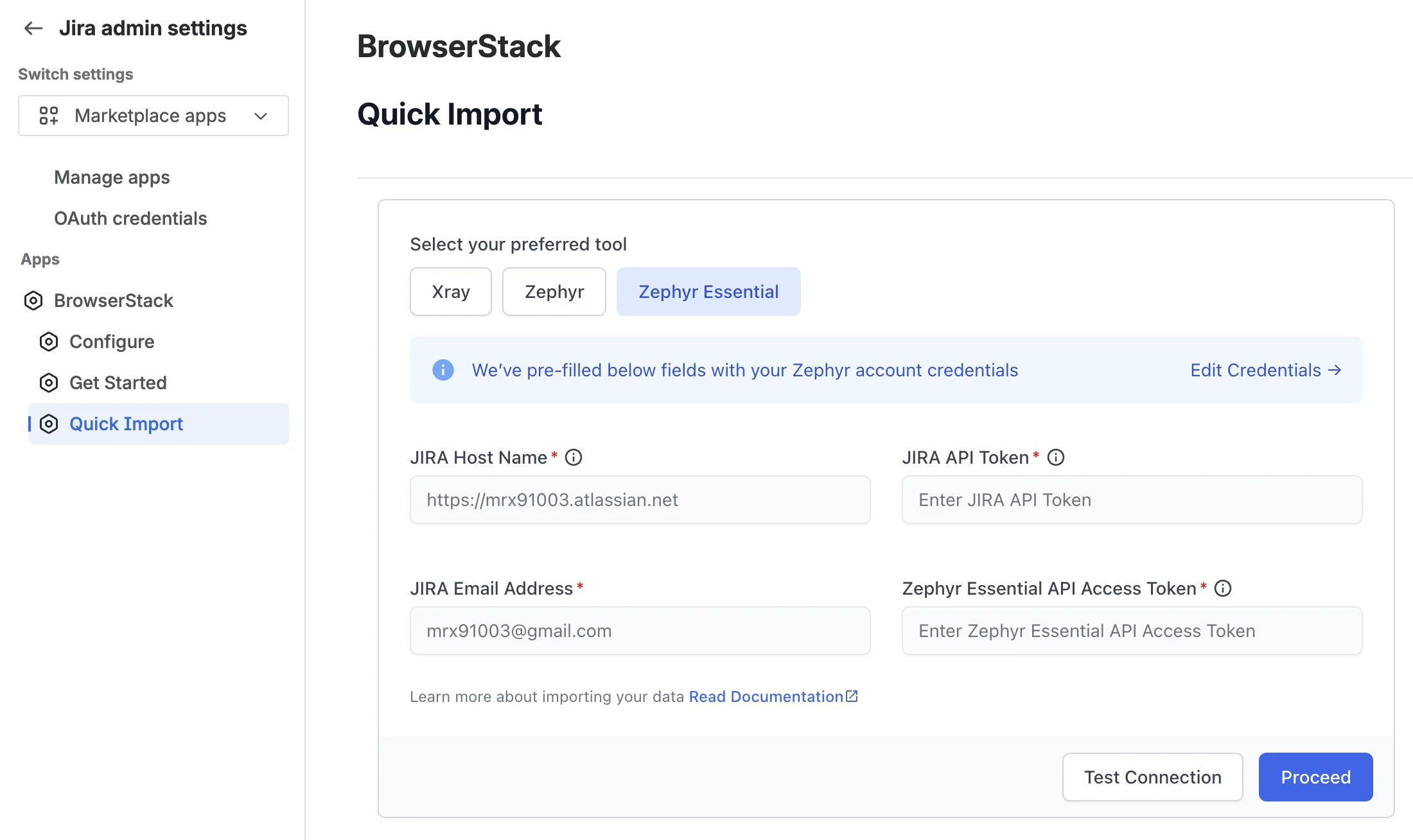Click the 'Select your preferred tool' label
Image resolution: width=1413 pixels, height=840 pixels.
point(518,244)
